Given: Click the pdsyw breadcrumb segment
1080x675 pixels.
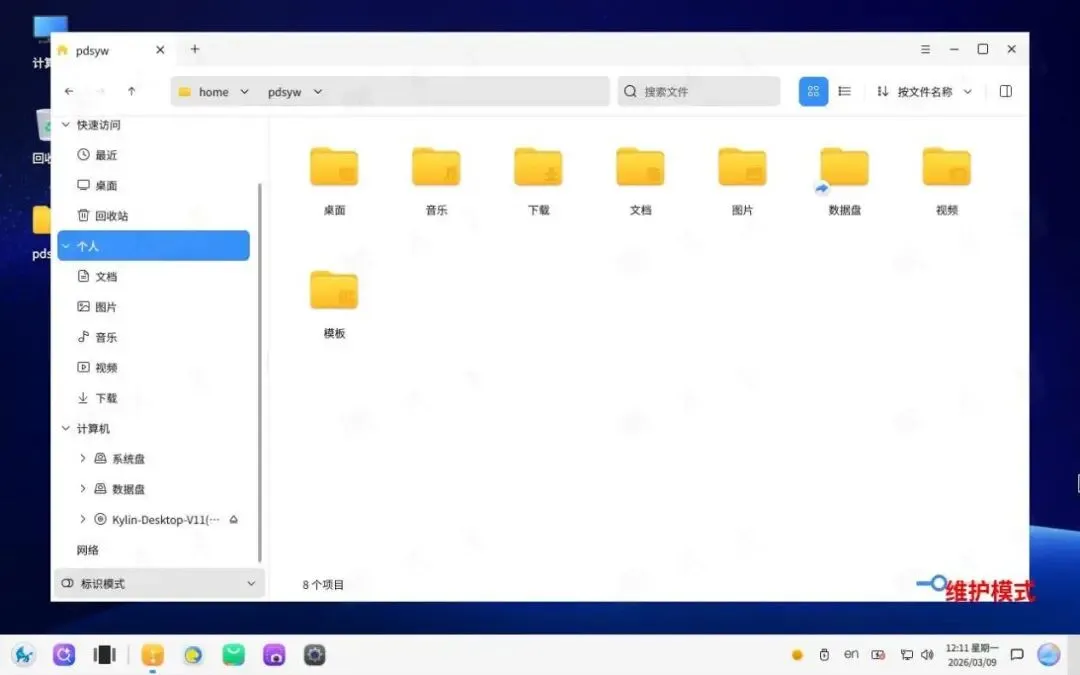Looking at the screenshot, I should 284,92.
